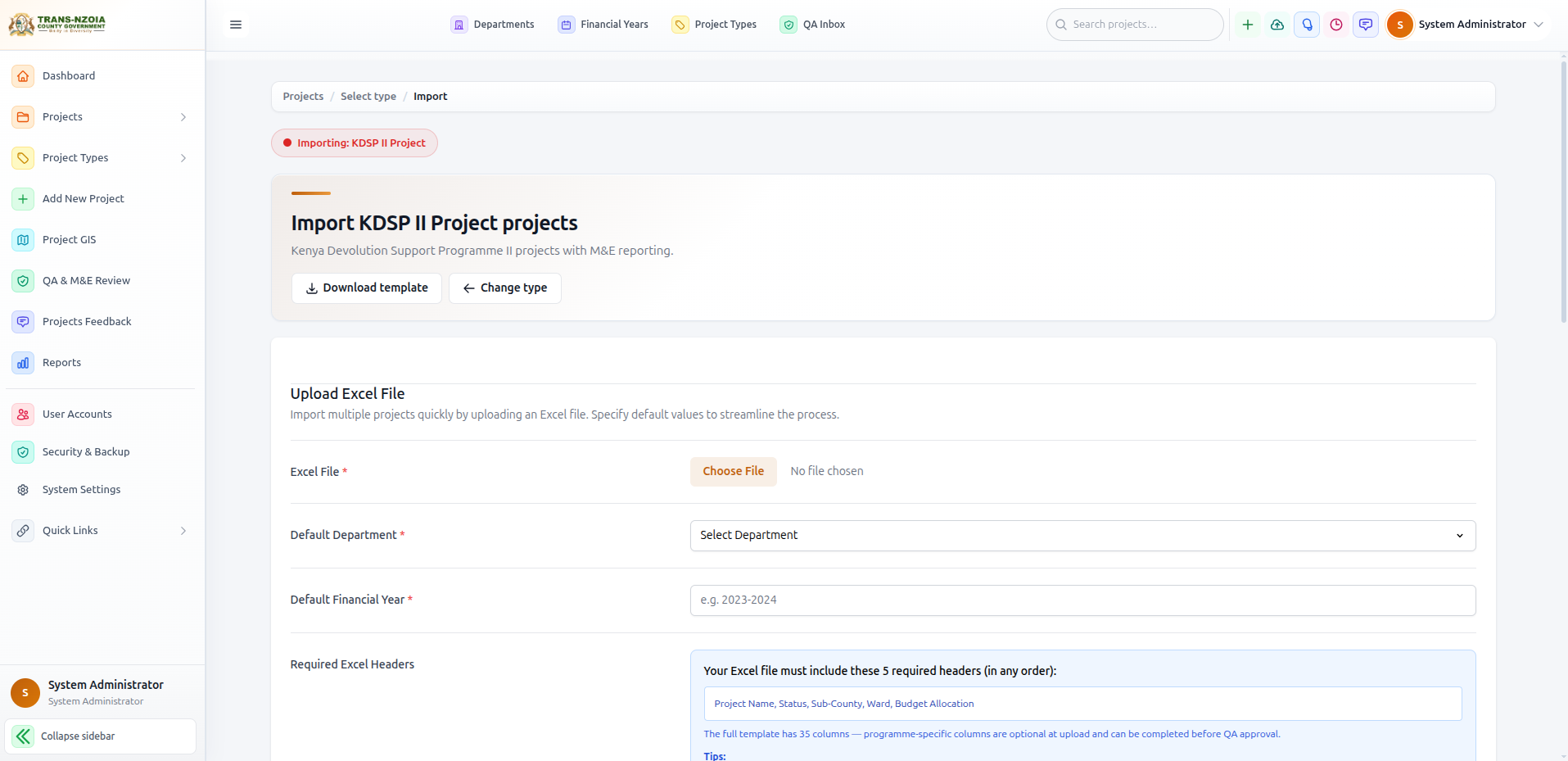The image size is (1568, 761).
Task: Click the Default Financial Year input field
Action: pyautogui.click(x=1082, y=600)
